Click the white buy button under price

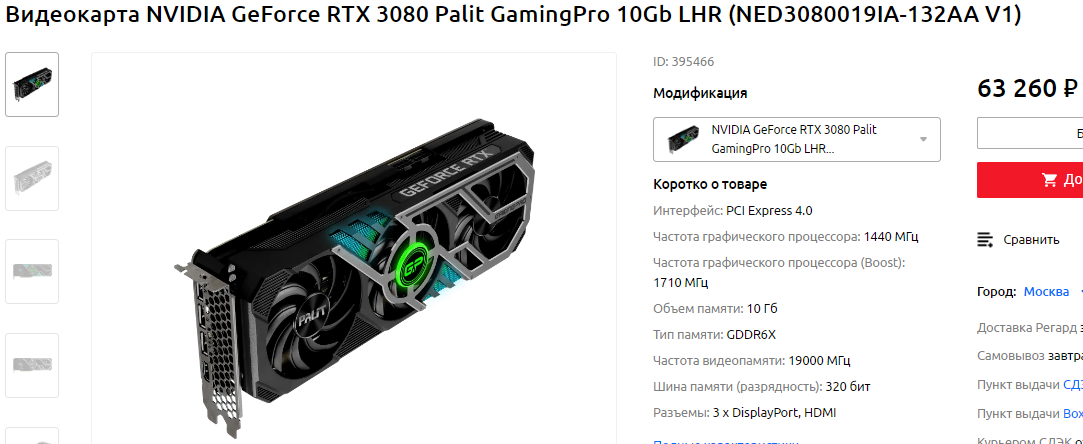pos(1030,133)
